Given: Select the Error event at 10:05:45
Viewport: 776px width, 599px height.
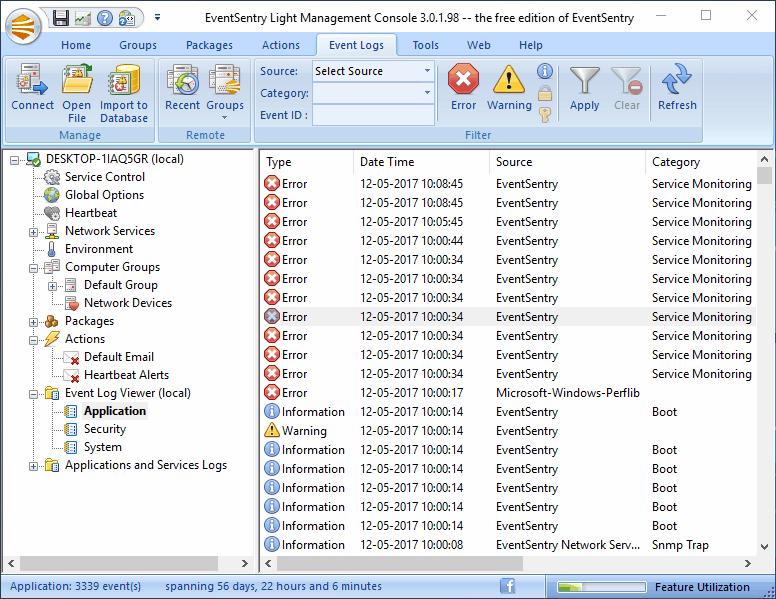Looking at the screenshot, I should click(x=508, y=222).
